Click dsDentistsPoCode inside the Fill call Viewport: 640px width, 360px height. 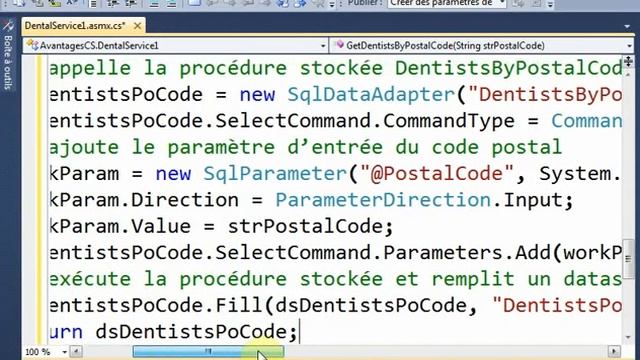(x=371, y=305)
